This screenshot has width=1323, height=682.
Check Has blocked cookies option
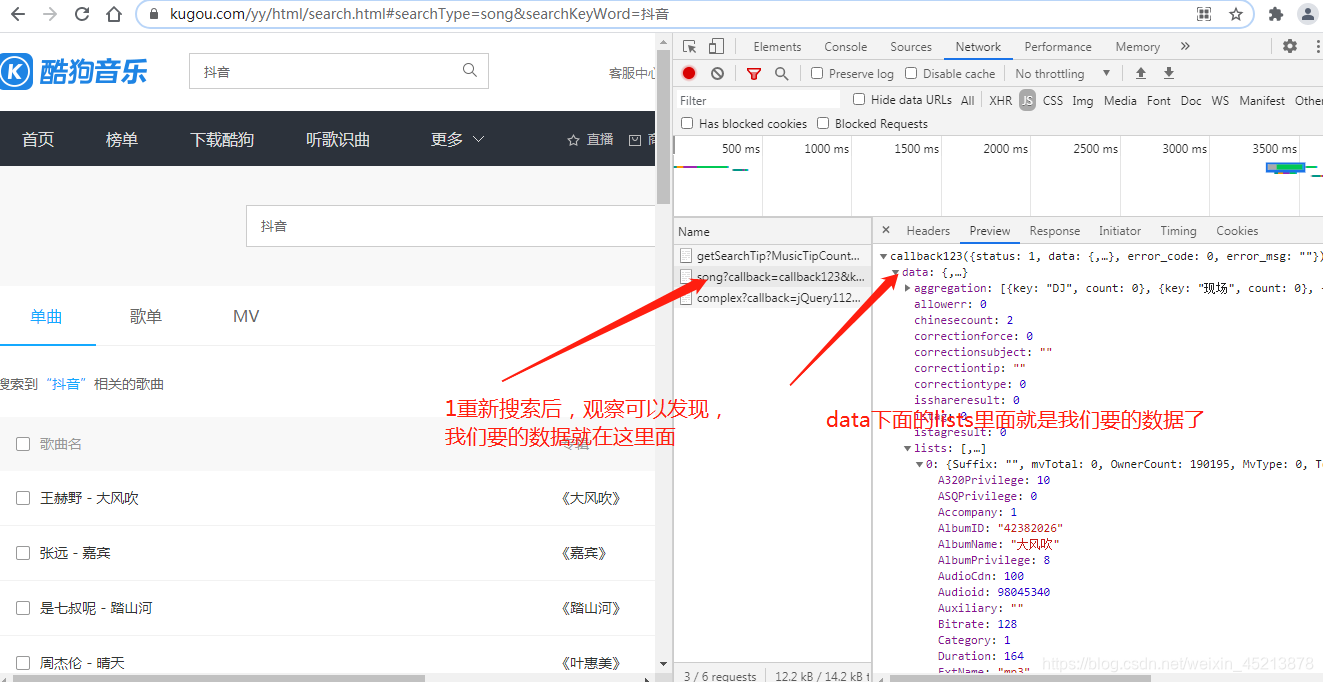[687, 123]
